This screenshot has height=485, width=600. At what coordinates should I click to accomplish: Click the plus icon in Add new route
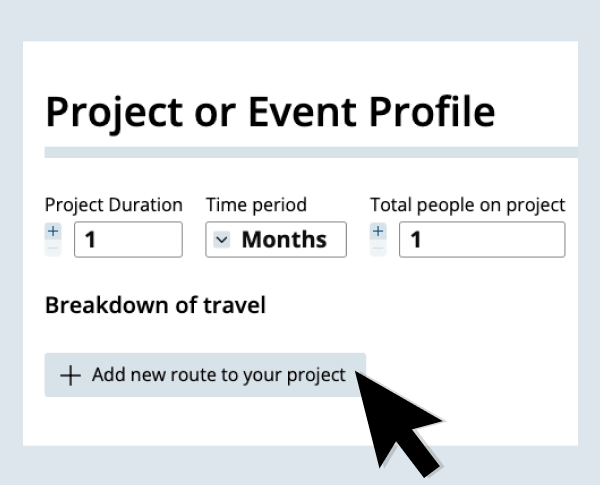[x=70, y=376]
